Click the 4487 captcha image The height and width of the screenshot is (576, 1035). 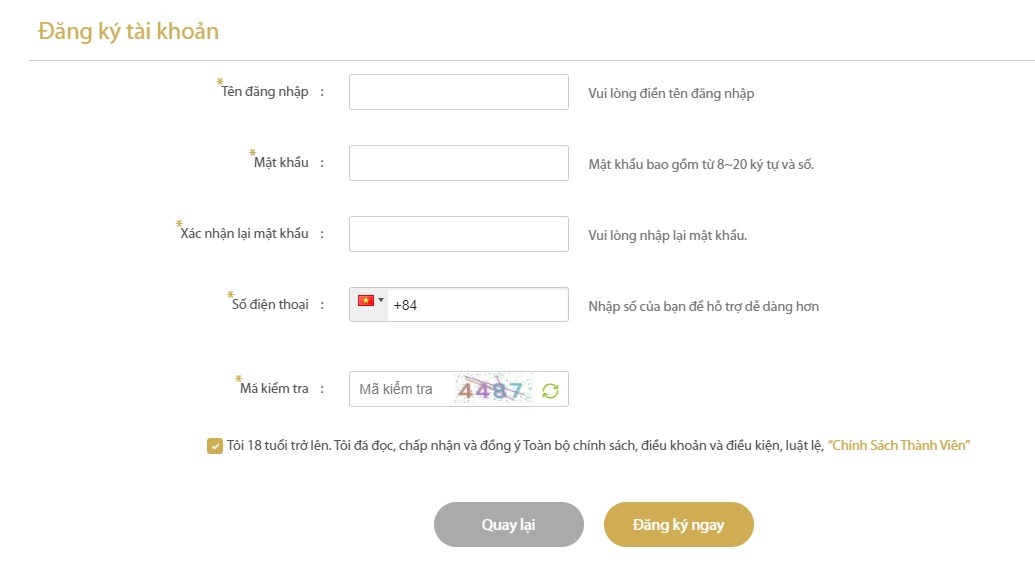coord(490,390)
